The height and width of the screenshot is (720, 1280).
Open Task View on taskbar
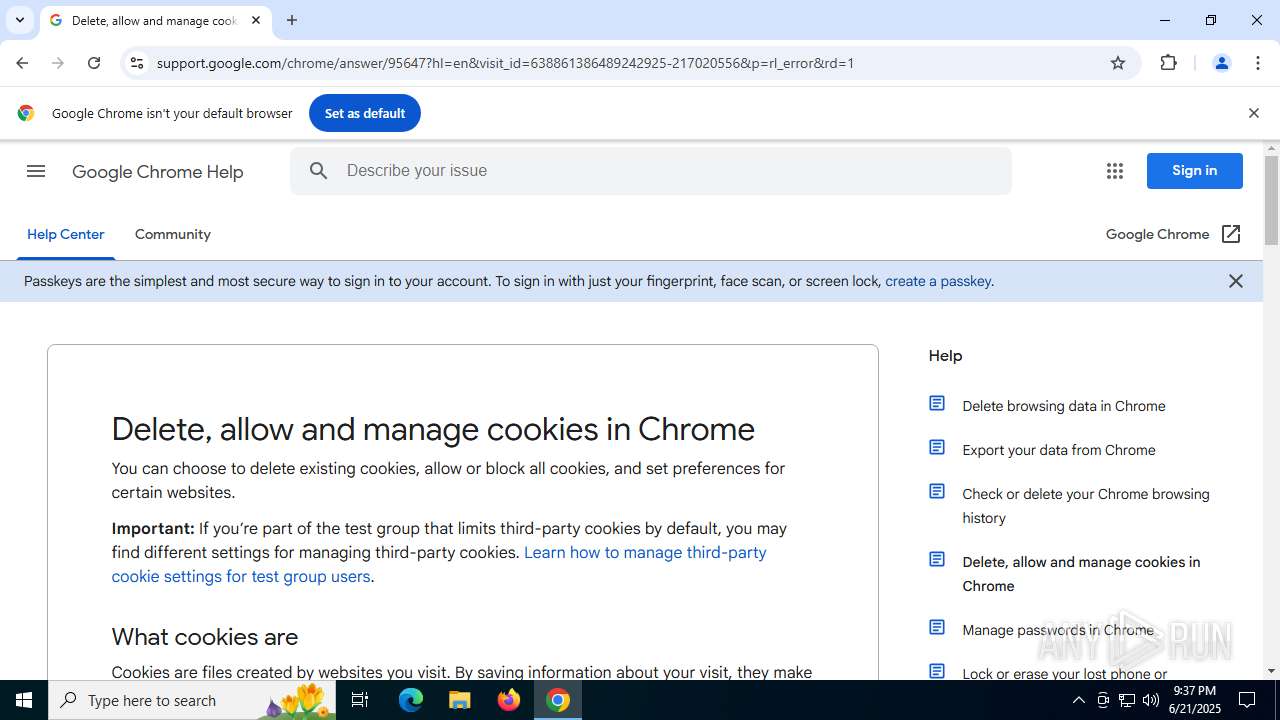361,700
